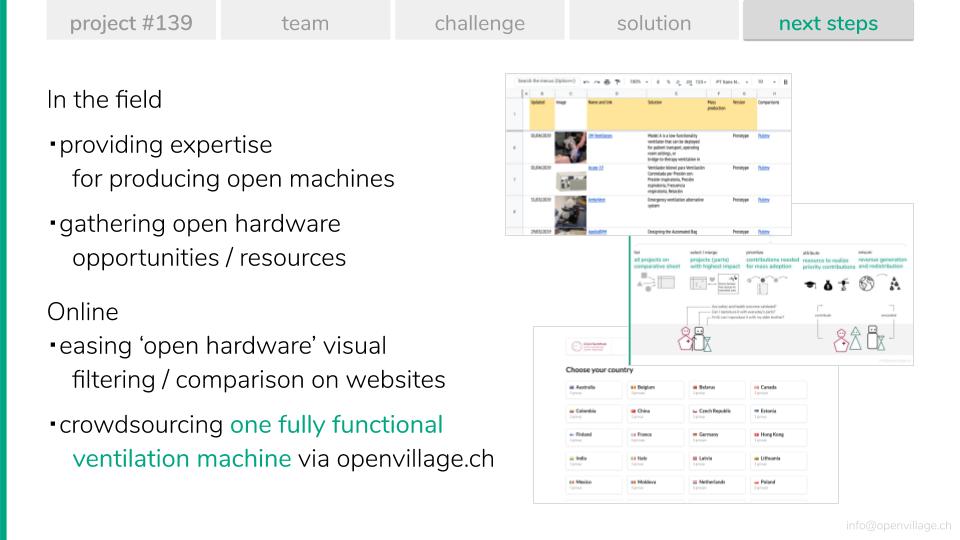Click third ventilator photo thumbnail in spreadsheet
960x540 pixels.
coord(570,212)
